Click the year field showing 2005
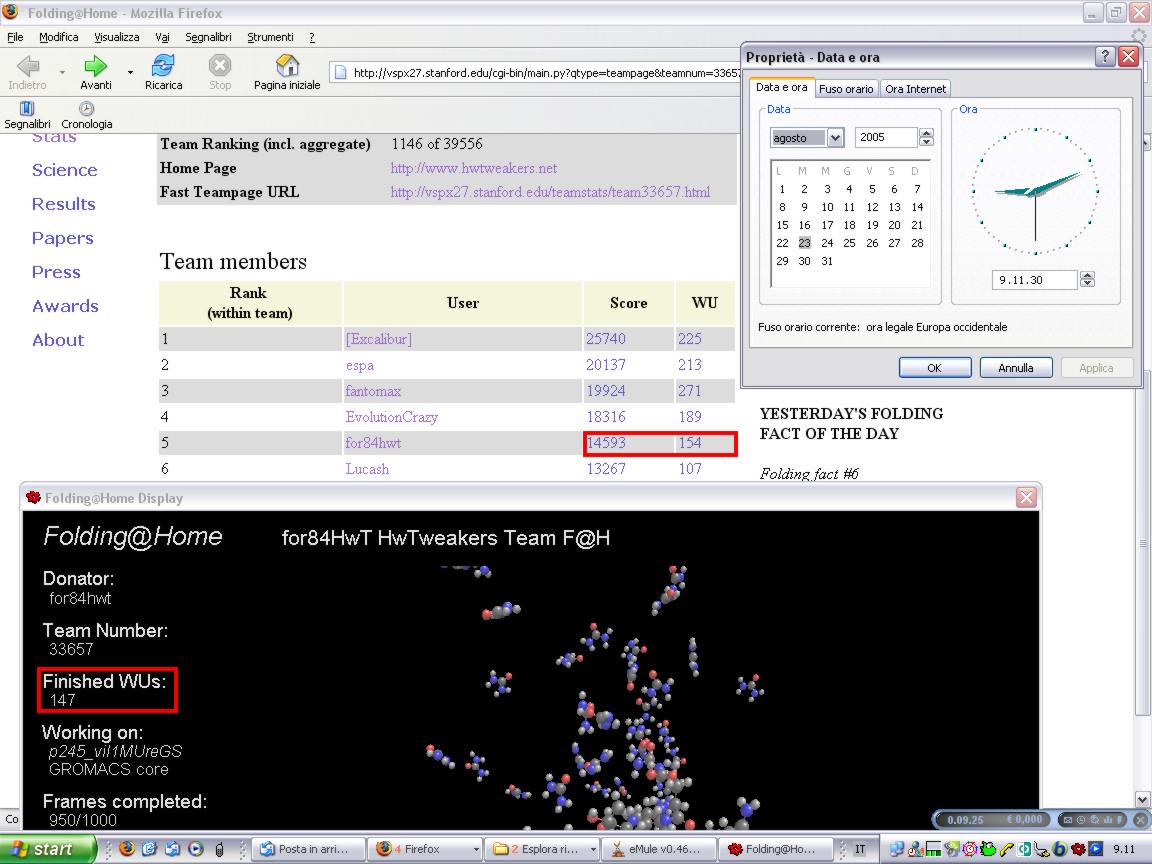The height and width of the screenshot is (864, 1152). point(887,137)
